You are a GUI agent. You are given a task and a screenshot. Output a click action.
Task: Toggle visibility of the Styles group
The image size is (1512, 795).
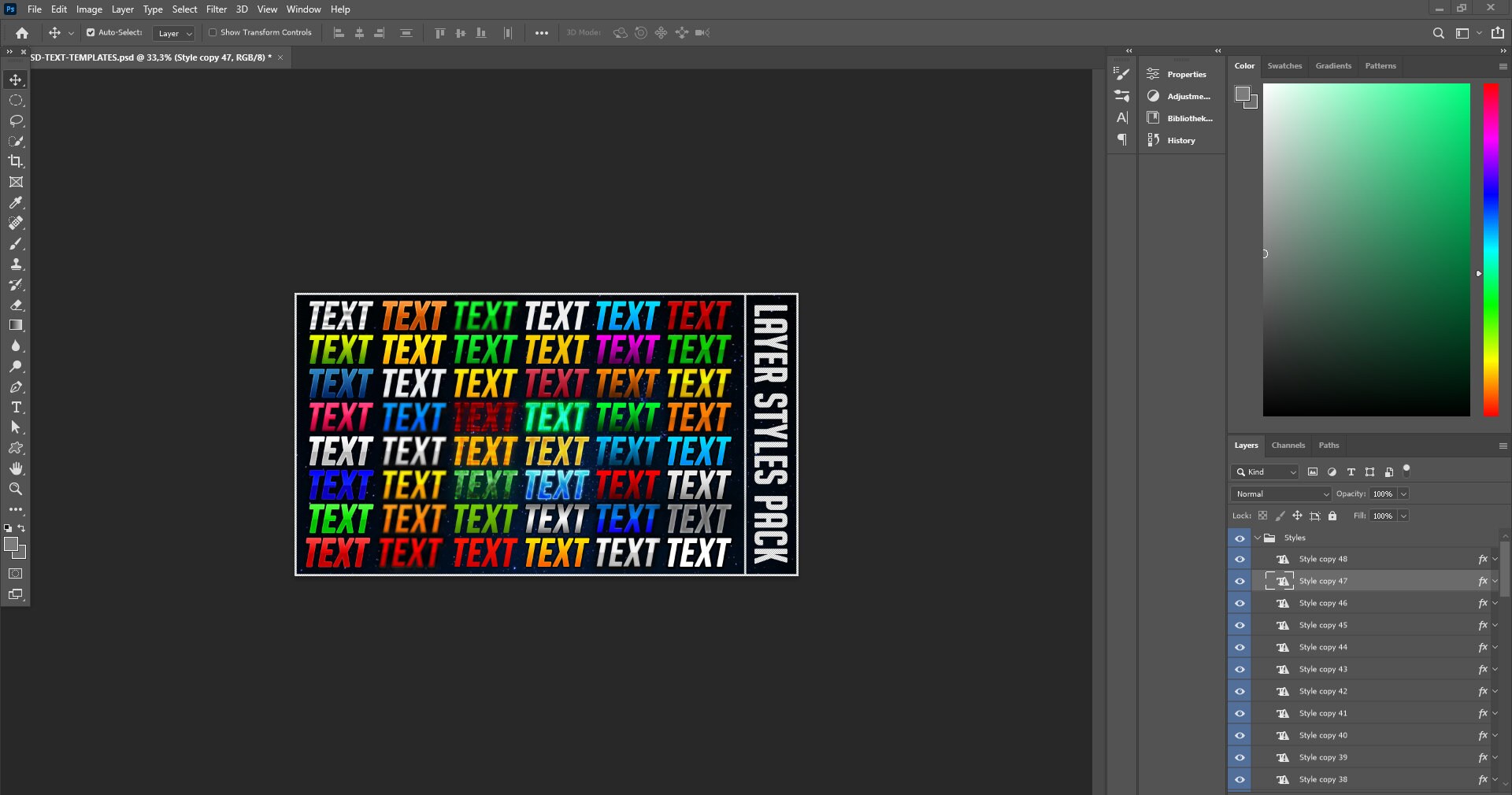pos(1239,538)
